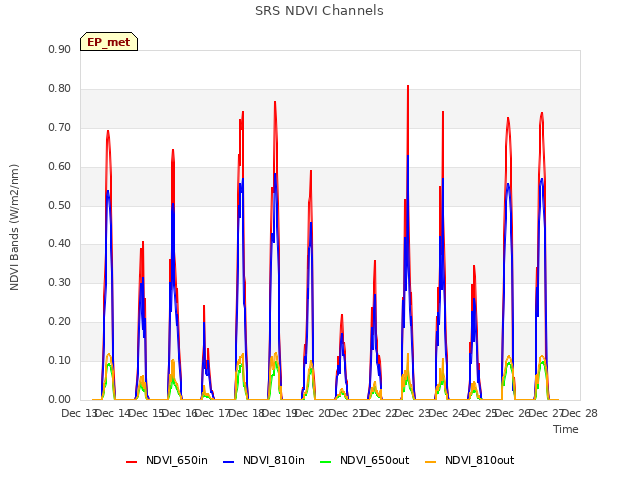Click the EP_met annotation label
This screenshot has height=480, width=640.
click(x=109, y=42)
